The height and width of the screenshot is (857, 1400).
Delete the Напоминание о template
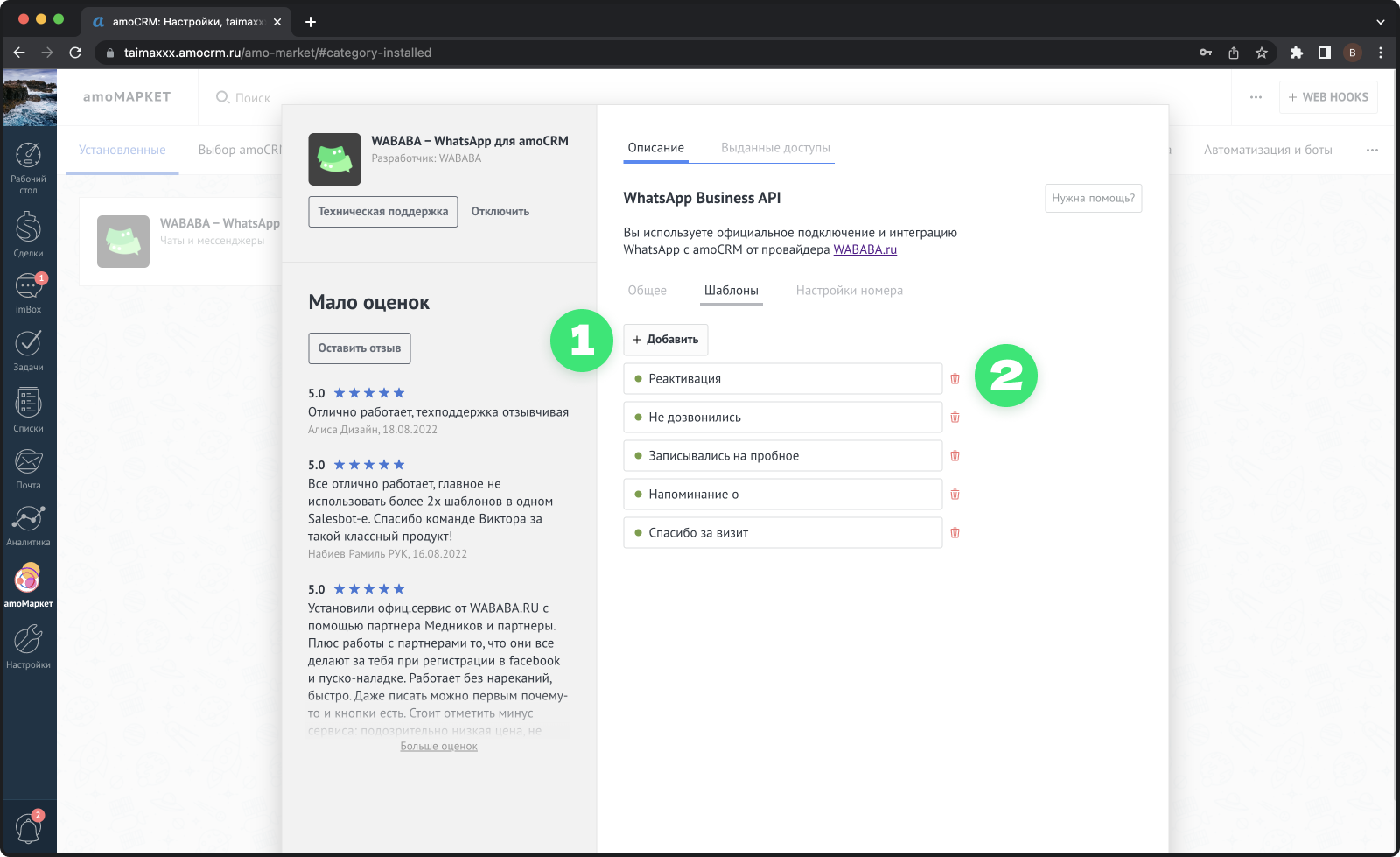pos(955,495)
